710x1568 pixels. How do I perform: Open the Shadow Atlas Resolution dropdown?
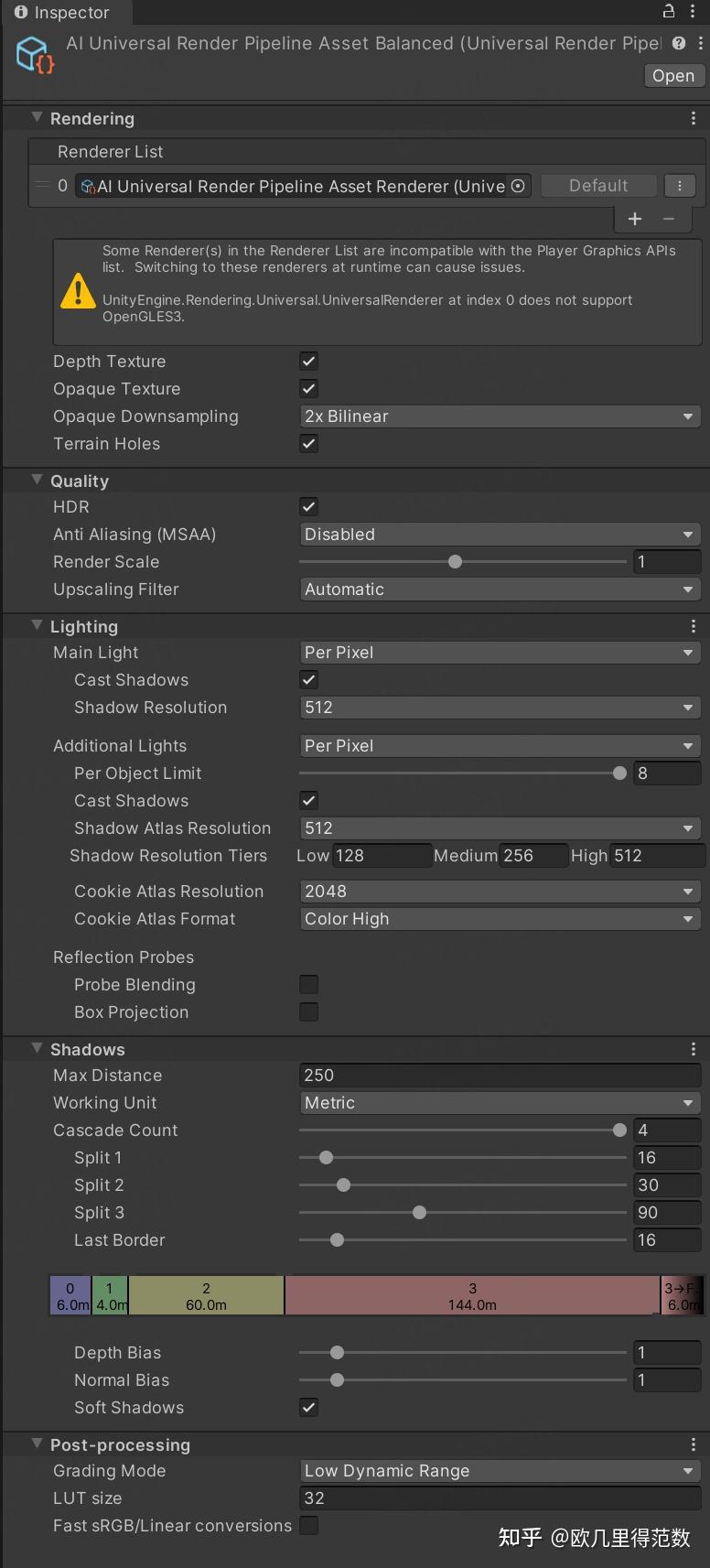point(500,828)
